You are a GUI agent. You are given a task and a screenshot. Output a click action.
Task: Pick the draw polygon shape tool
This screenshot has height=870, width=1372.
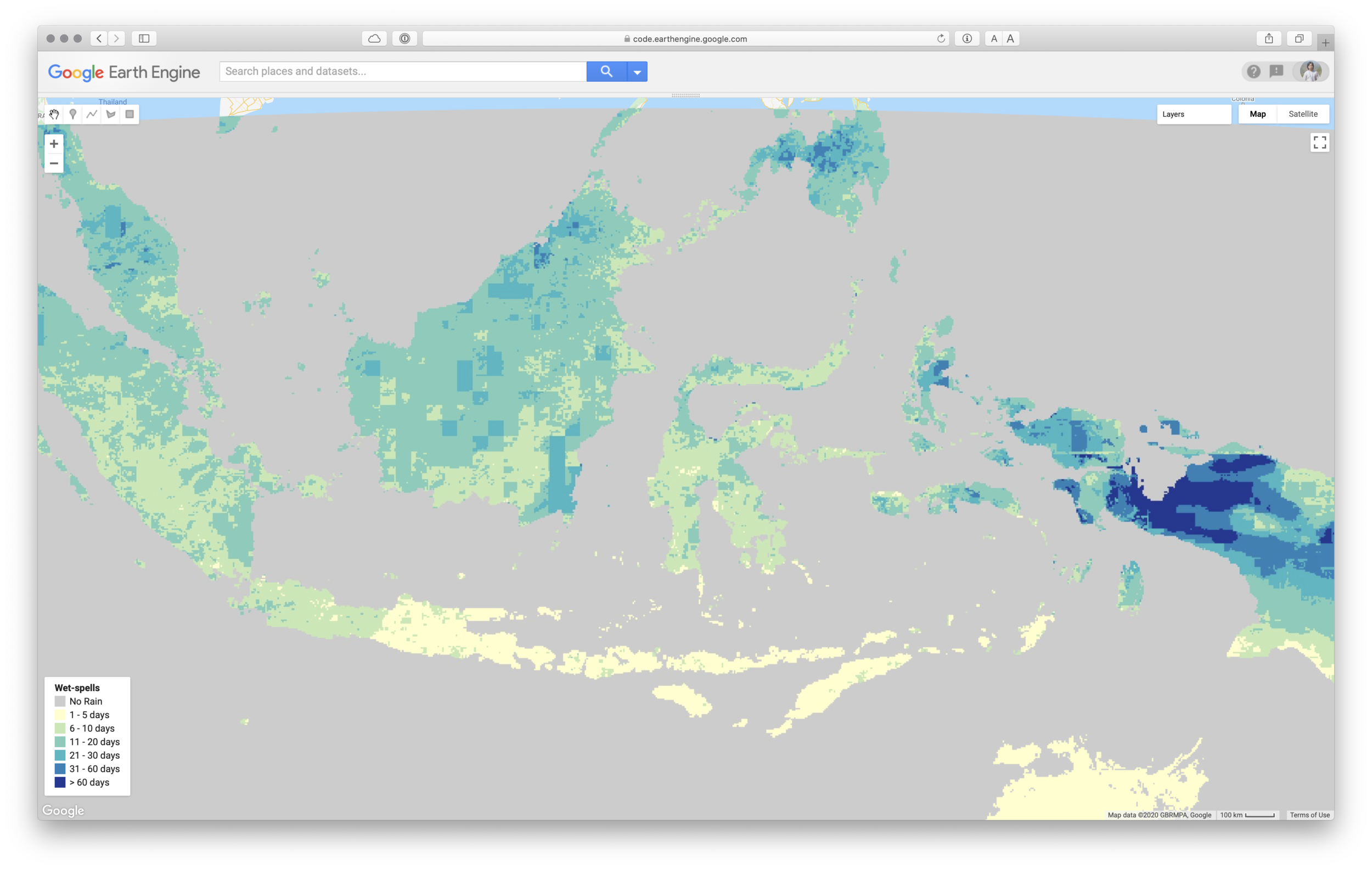(x=111, y=115)
